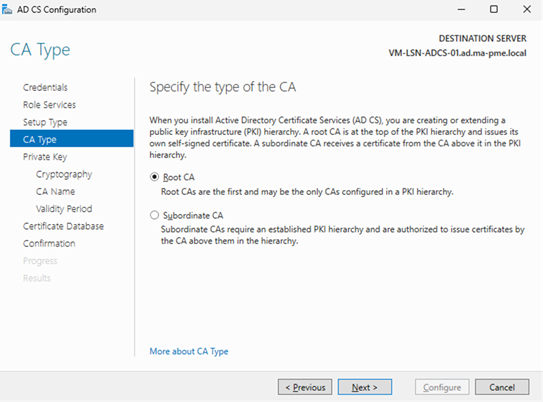
Task: Go to the Role Services step
Action: point(49,105)
